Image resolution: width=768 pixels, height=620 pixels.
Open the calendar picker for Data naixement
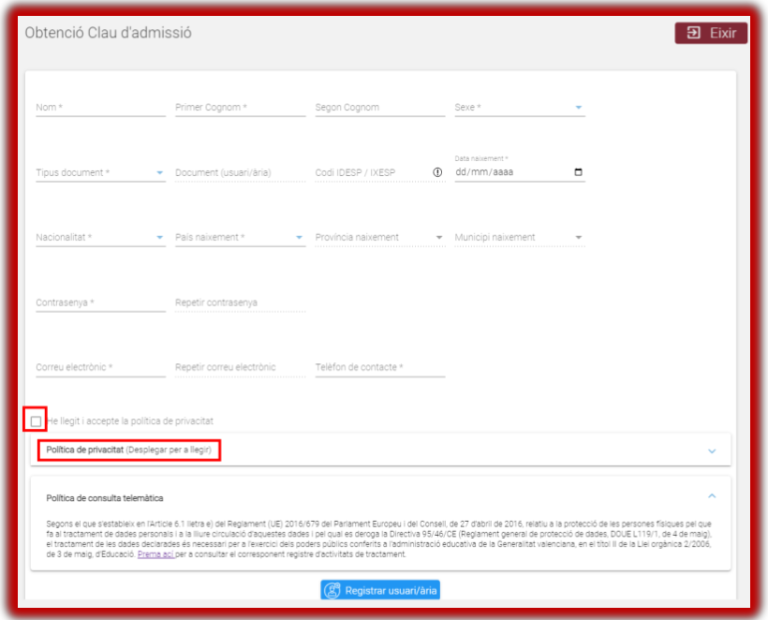(578, 172)
